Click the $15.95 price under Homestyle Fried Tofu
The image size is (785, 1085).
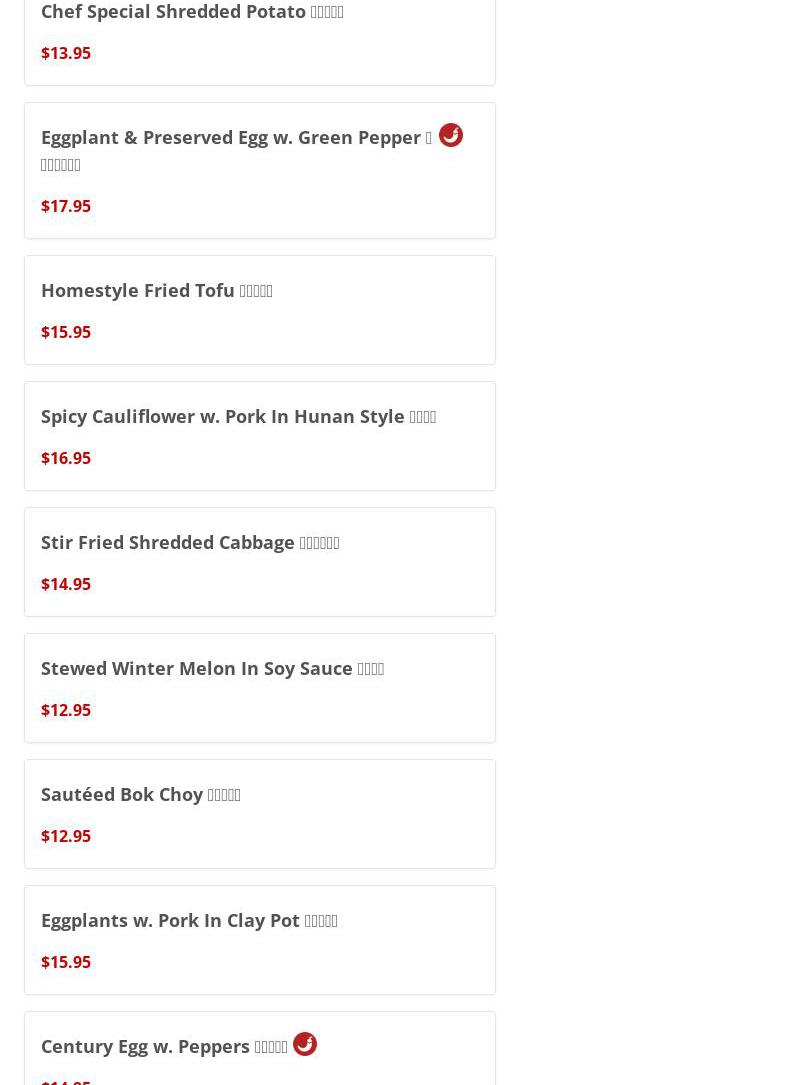pyautogui.click(x=66, y=332)
